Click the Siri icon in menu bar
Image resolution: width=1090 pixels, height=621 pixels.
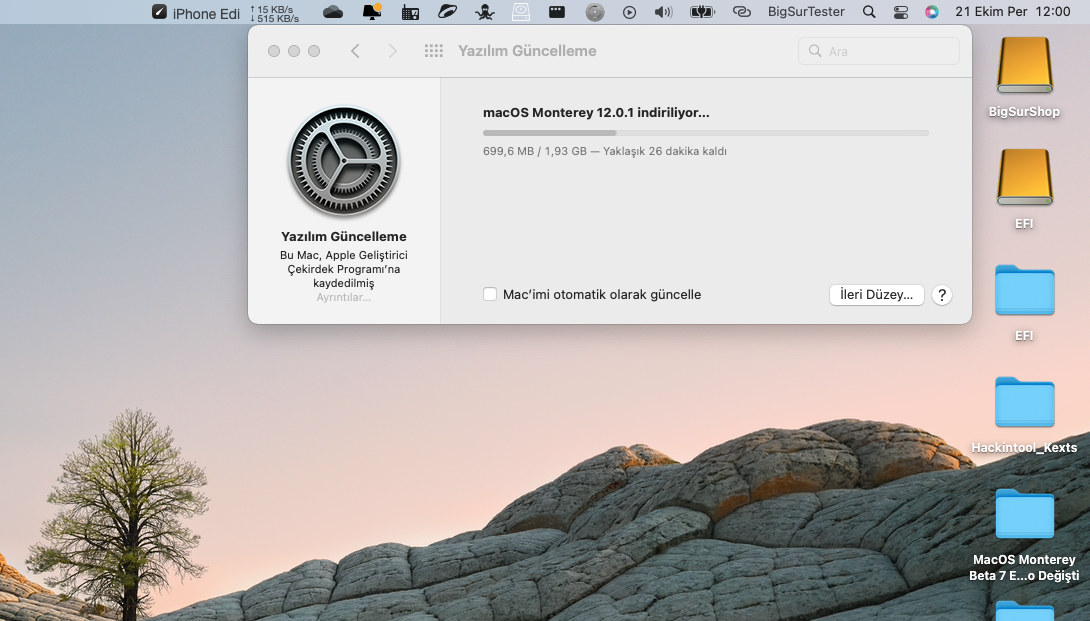[x=932, y=12]
